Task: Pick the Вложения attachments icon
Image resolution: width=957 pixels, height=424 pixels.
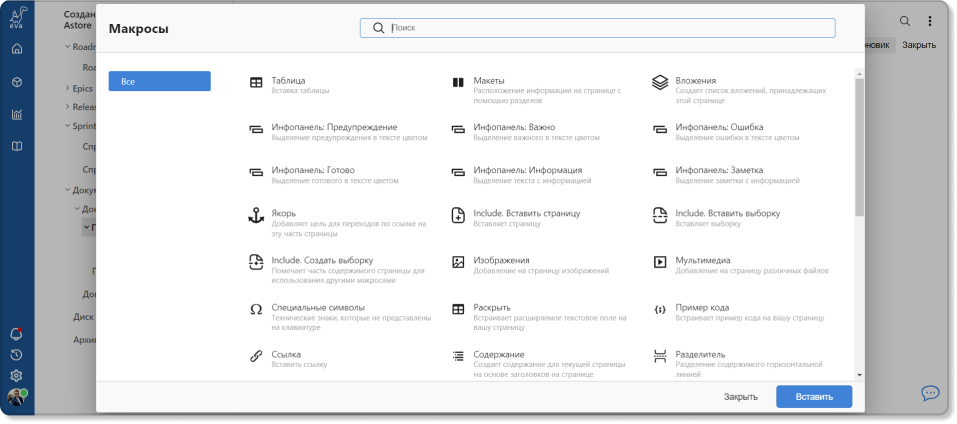Action: [x=660, y=82]
